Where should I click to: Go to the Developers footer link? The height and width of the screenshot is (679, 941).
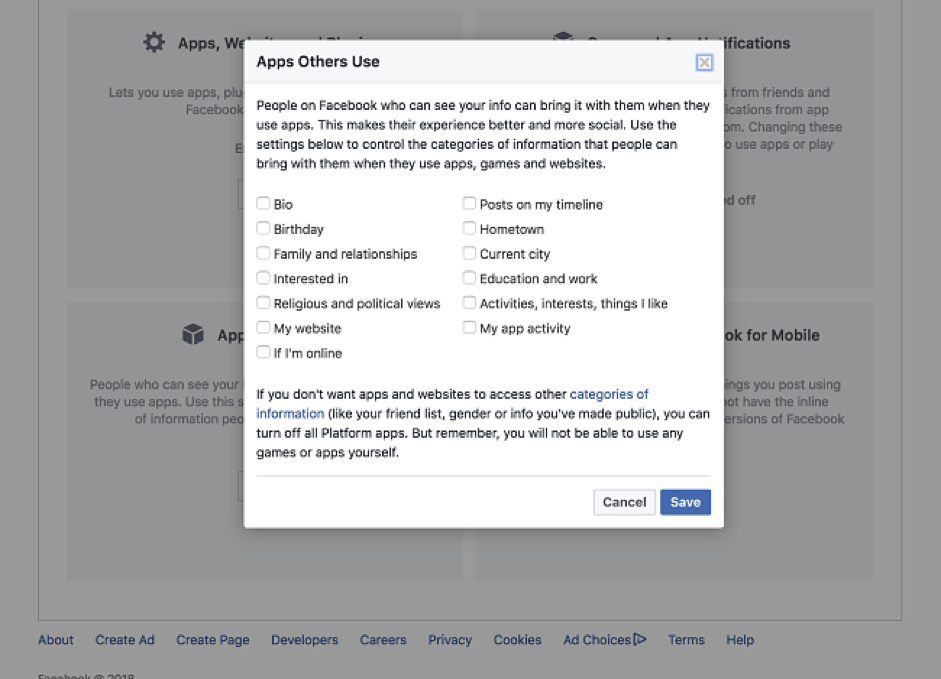click(x=304, y=640)
